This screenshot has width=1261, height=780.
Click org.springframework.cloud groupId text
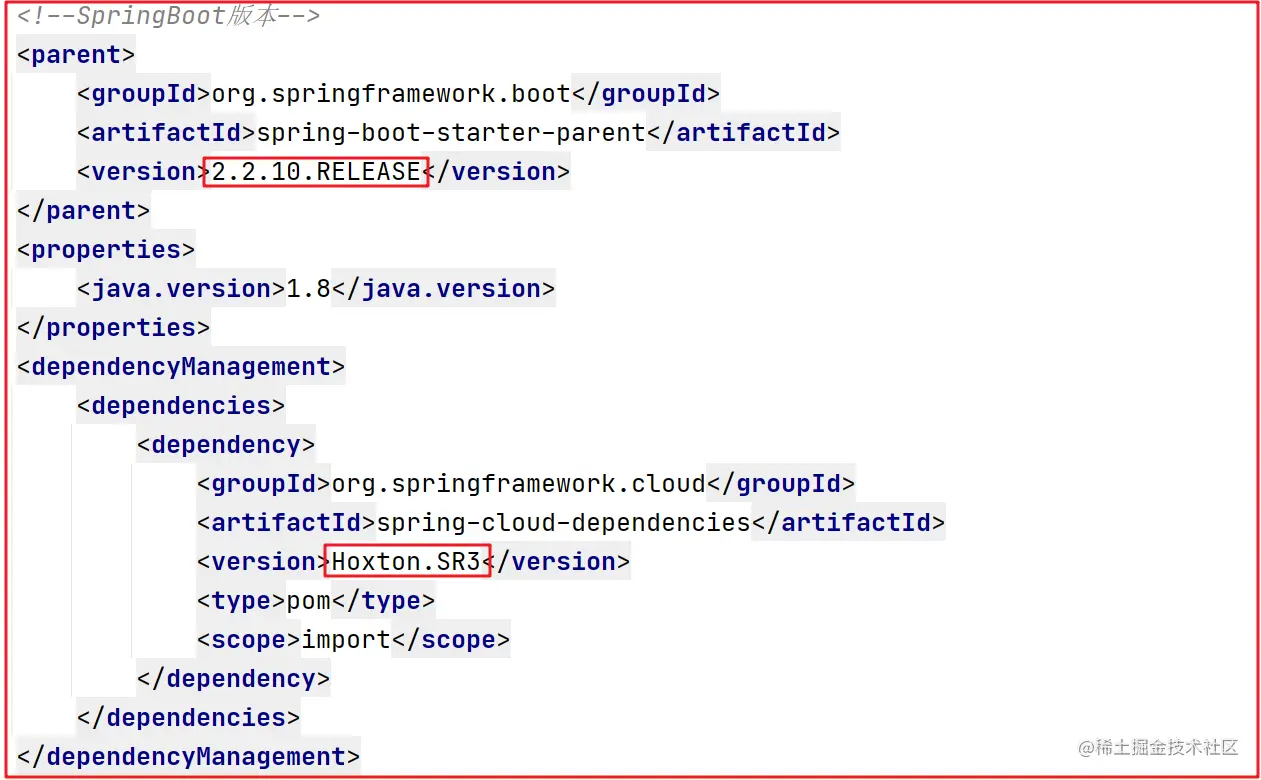[518, 484]
